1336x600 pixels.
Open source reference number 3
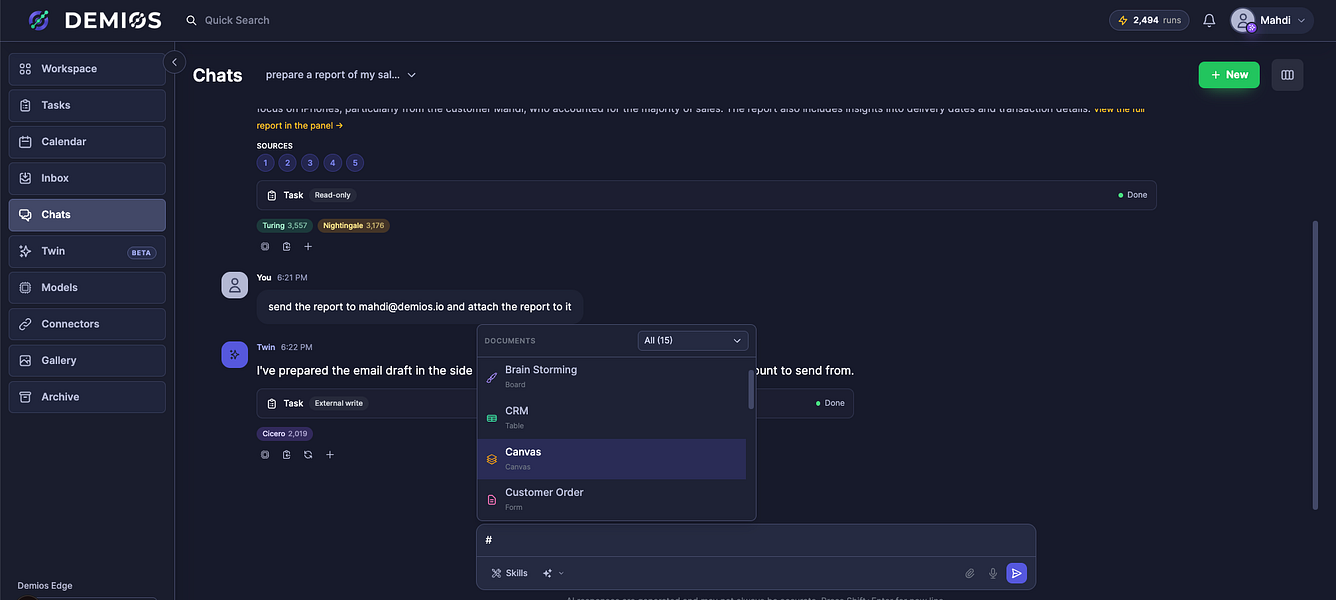pos(310,163)
